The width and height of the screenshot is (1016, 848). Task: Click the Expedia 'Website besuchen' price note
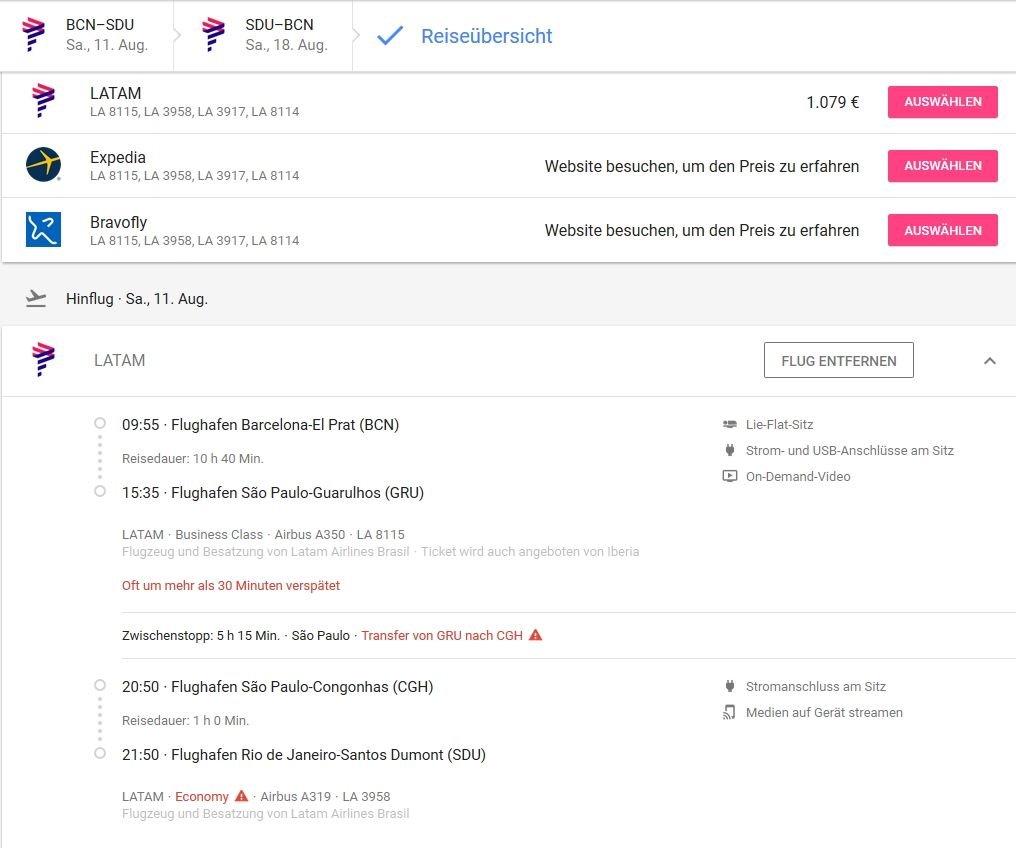(702, 166)
